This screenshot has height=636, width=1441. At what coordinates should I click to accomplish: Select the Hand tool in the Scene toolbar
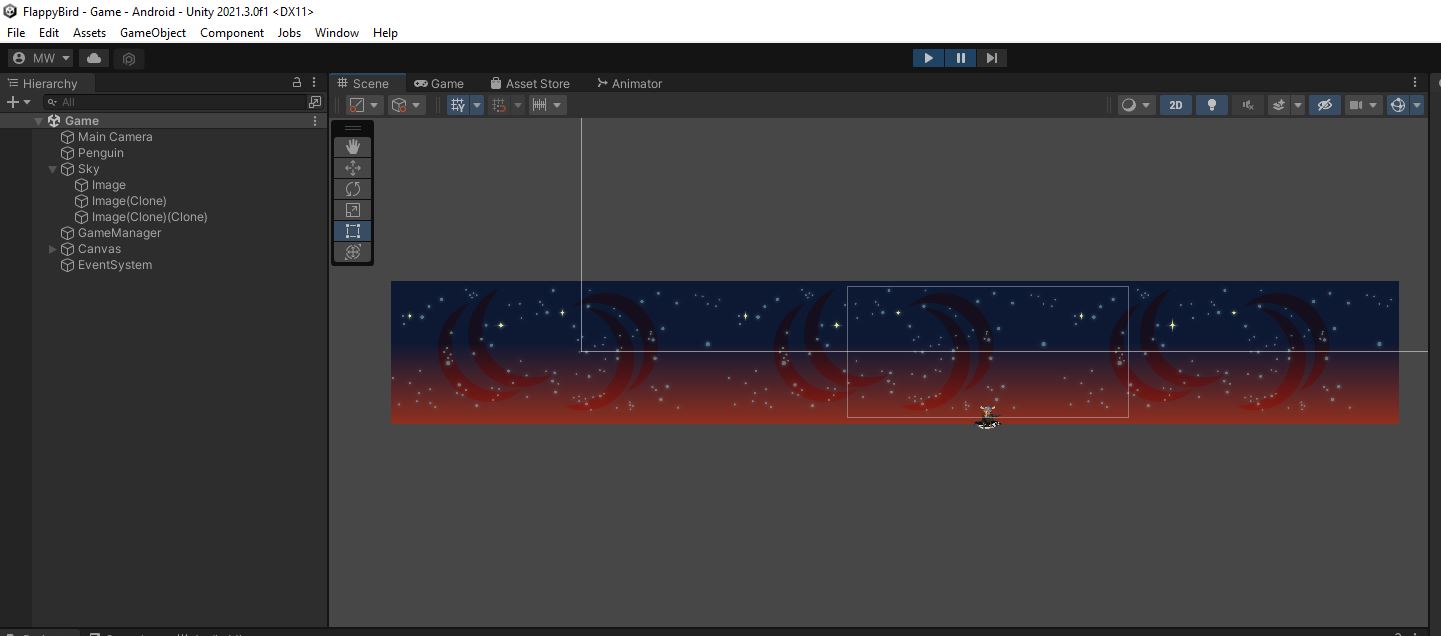click(x=352, y=147)
